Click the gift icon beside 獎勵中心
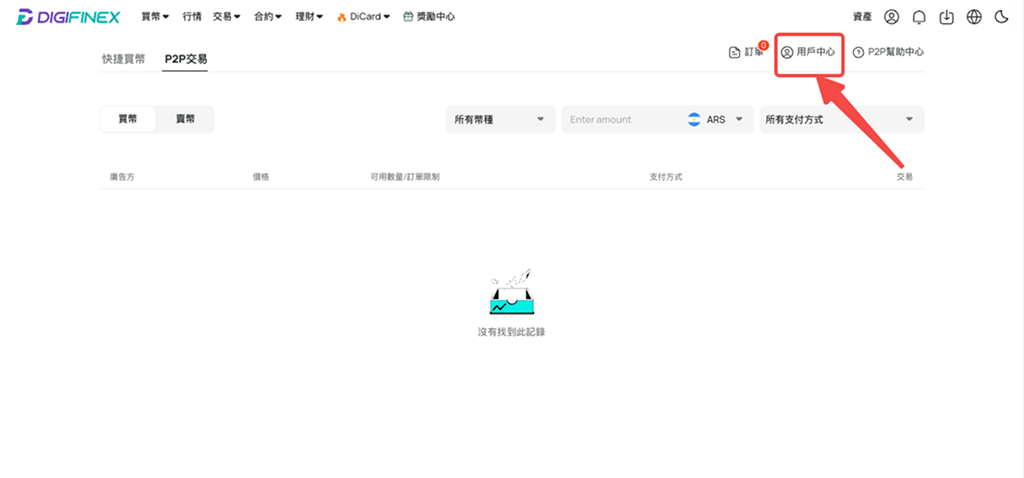The width and height of the screenshot is (1024, 478). (x=408, y=17)
